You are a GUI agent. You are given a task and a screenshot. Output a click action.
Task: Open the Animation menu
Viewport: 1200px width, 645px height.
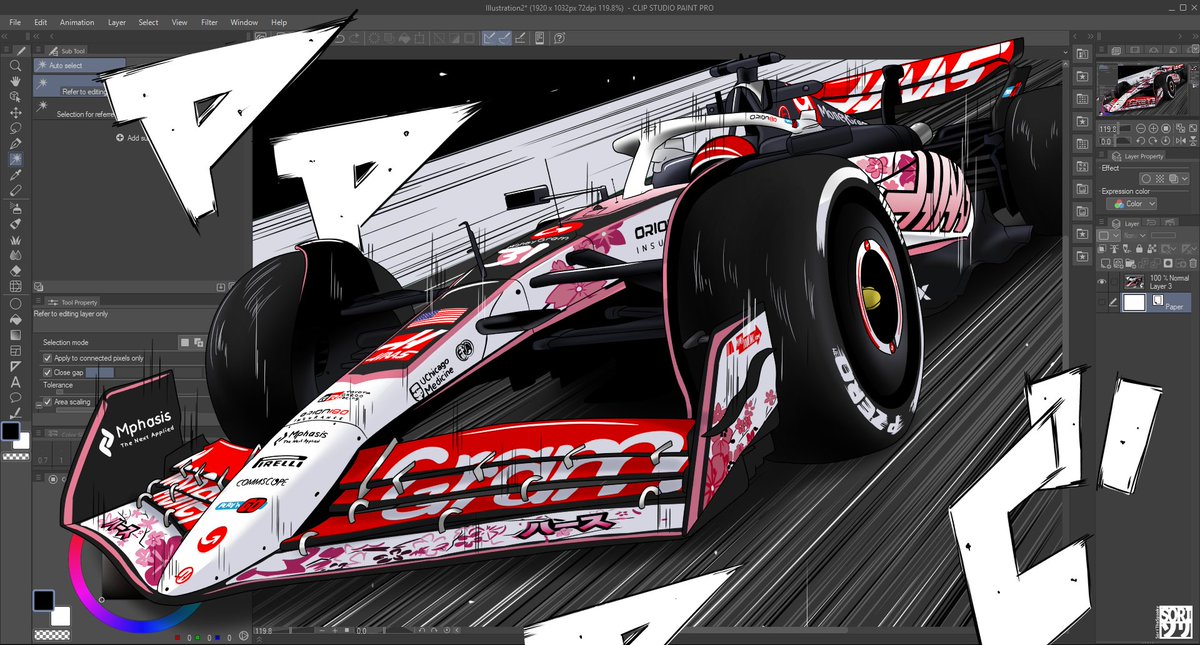tap(77, 22)
